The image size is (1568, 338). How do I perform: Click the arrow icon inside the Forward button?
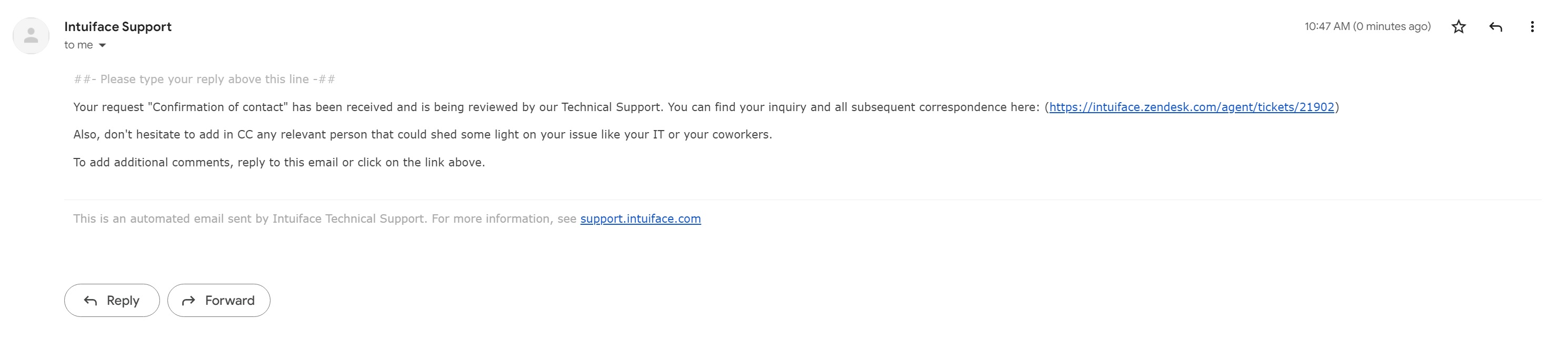point(188,300)
